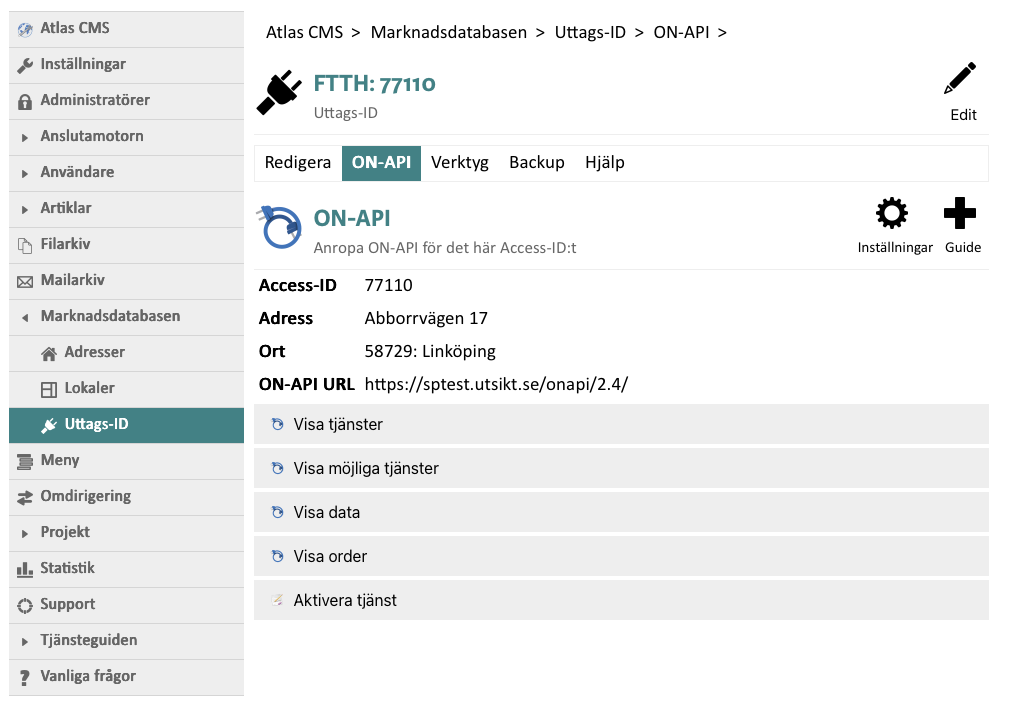
Task: Select Uttags-ID in the sidebar
Action: 96,425
